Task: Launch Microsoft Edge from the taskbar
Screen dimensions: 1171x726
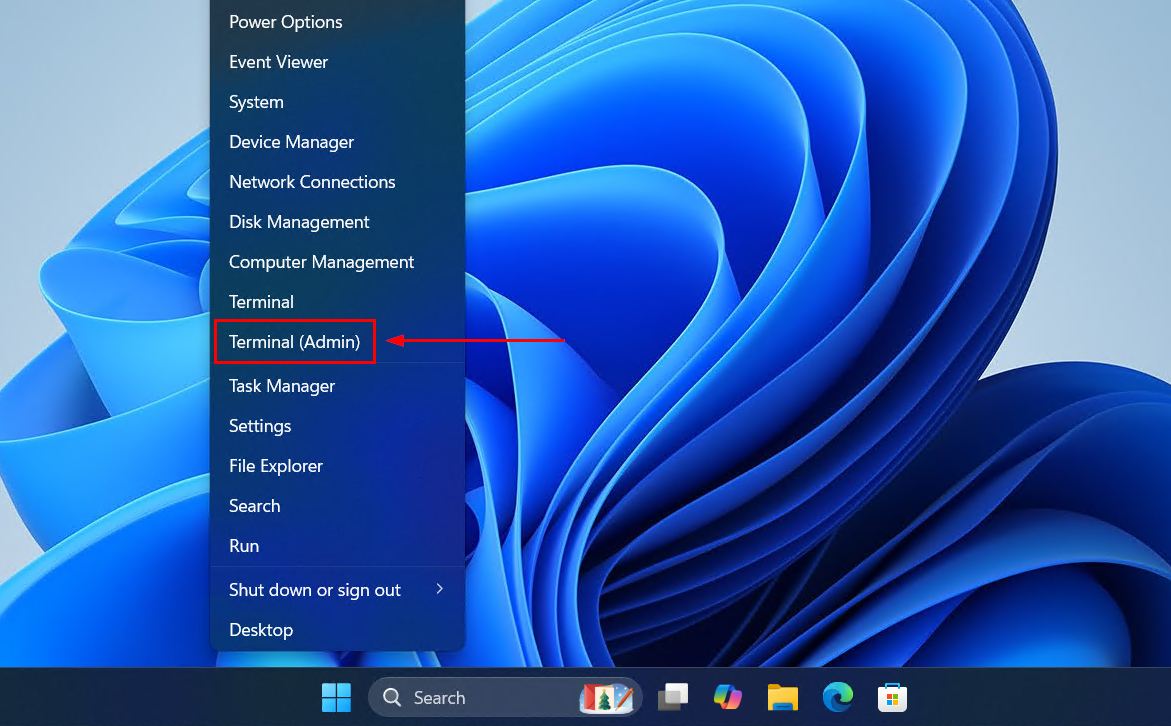Action: pyautogui.click(x=837, y=697)
